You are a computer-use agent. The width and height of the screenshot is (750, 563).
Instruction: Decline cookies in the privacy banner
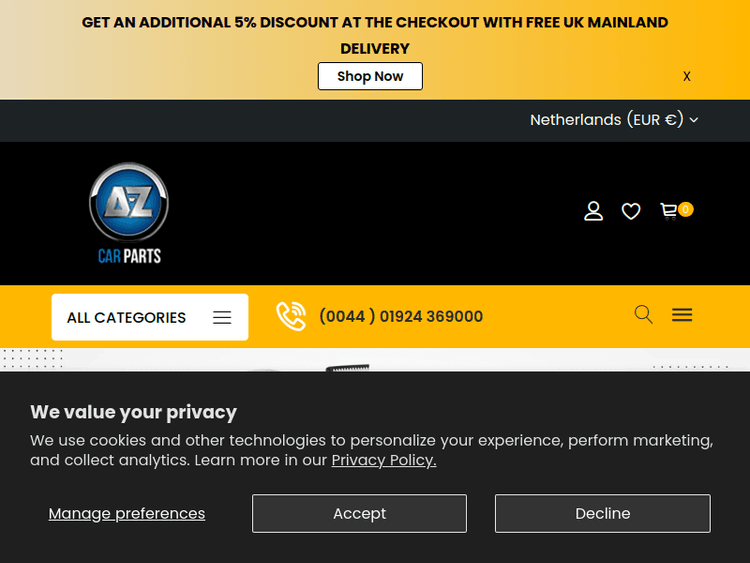tap(602, 513)
